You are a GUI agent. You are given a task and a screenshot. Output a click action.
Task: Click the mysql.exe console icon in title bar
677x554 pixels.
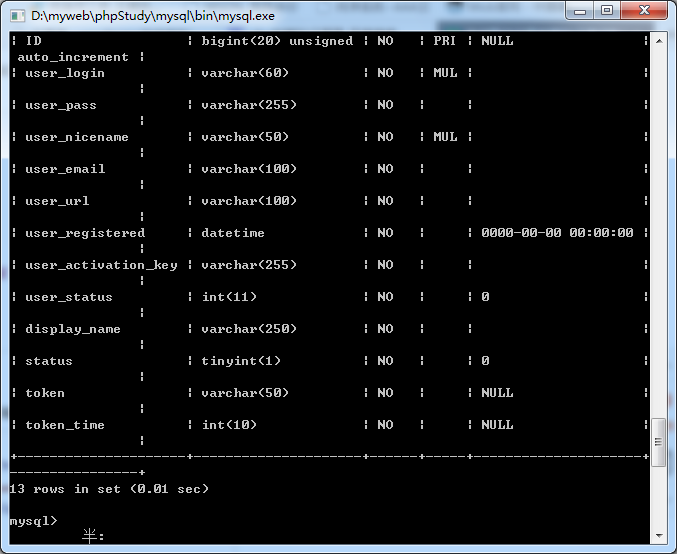[x=18, y=16]
